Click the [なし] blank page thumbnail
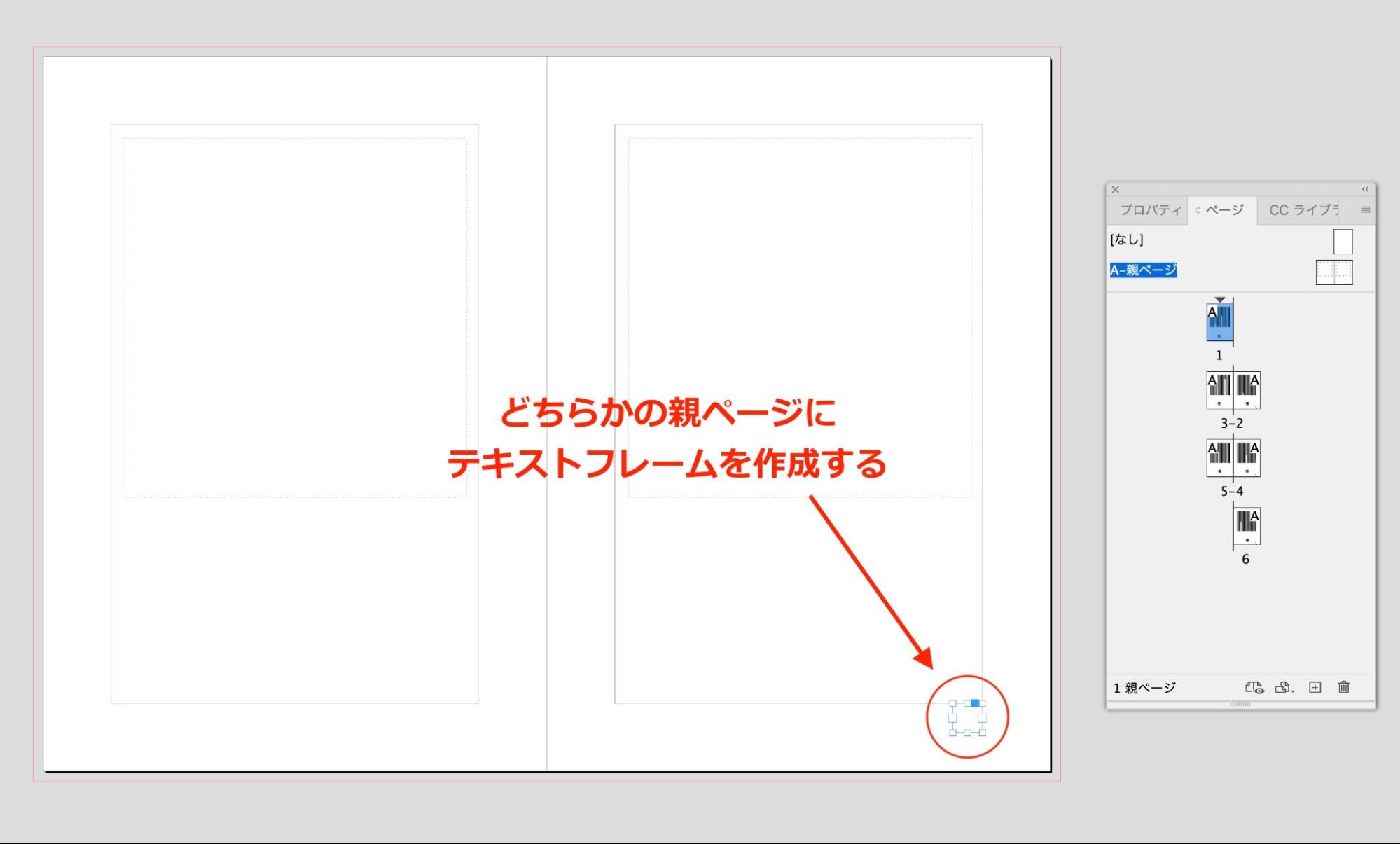Image resolution: width=1400 pixels, height=844 pixels. click(x=1343, y=242)
